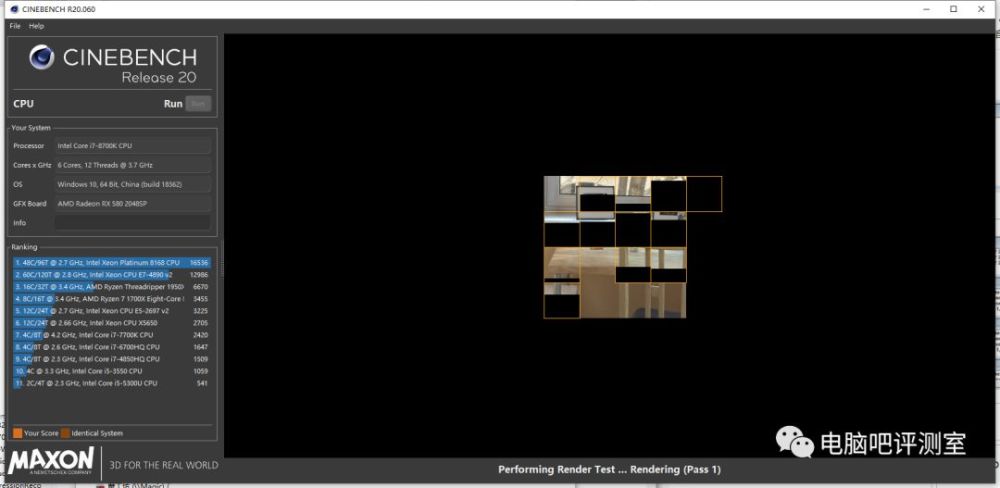
Task: Select ranking row Core i5-3550
Action: click(112, 371)
